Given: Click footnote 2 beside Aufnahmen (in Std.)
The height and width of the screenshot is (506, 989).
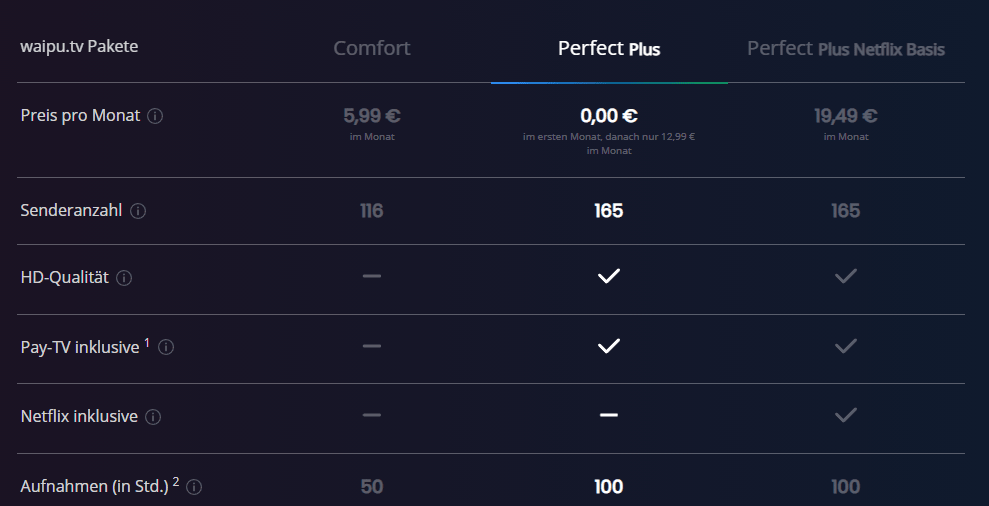Looking at the screenshot, I should click(x=176, y=481).
